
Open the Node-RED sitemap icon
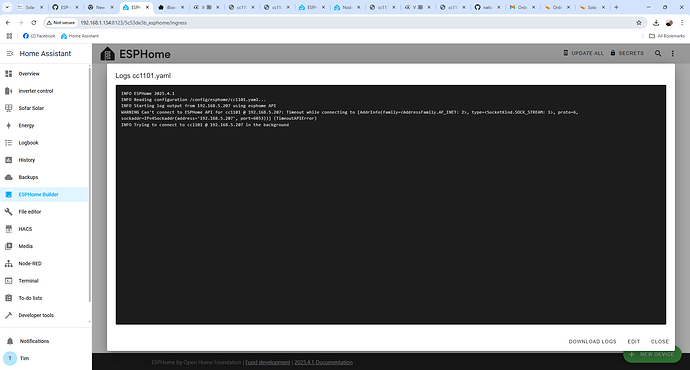8,264
